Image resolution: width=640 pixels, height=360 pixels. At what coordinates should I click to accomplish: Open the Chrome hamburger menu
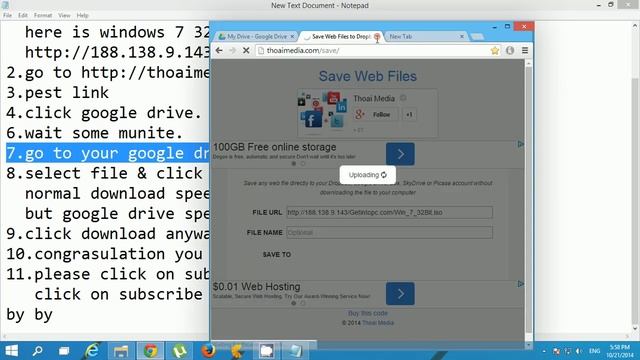click(525, 51)
